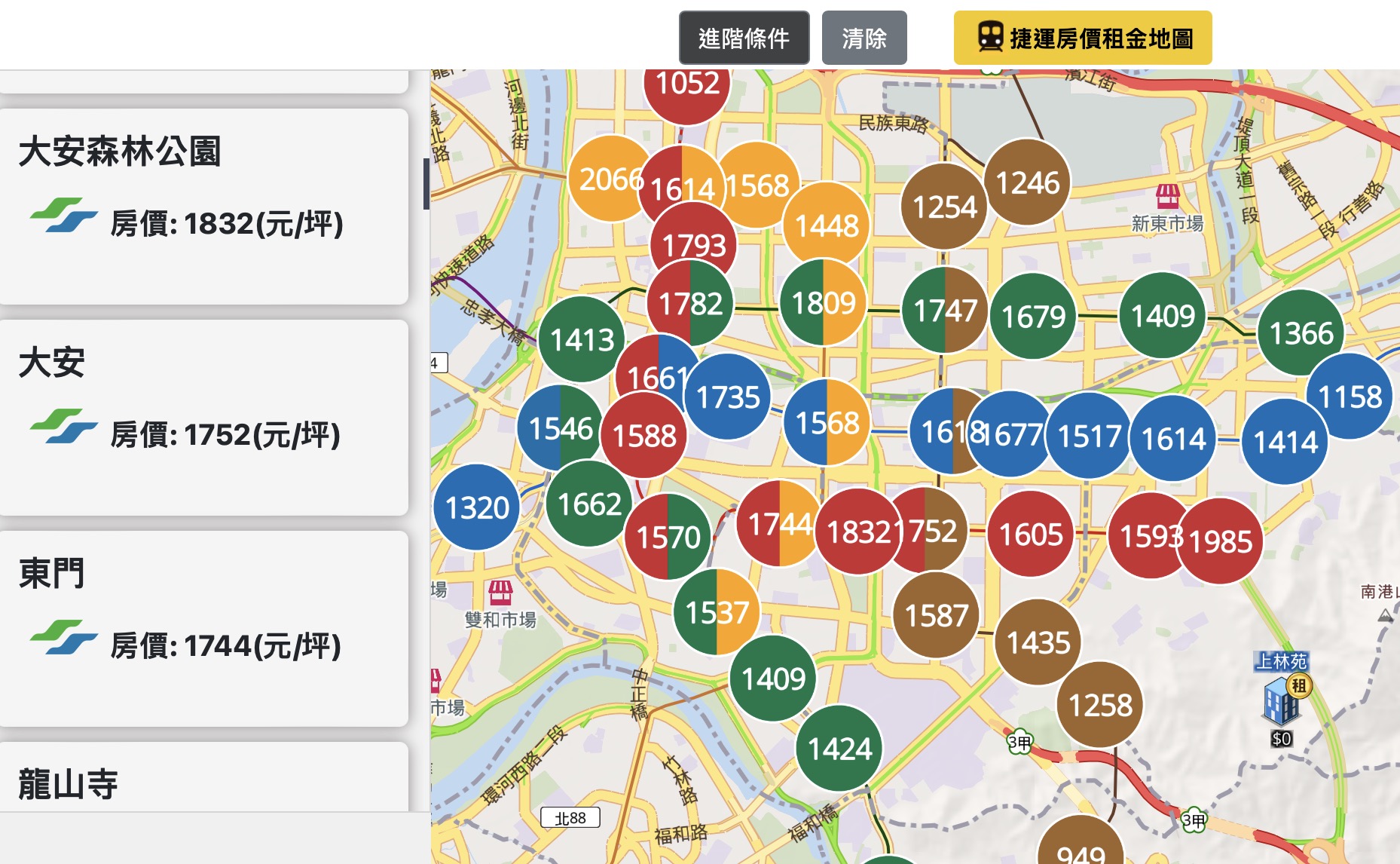The height and width of the screenshot is (864, 1400).
Task: Click the blue 1414 station marker
Action: coord(1285,441)
